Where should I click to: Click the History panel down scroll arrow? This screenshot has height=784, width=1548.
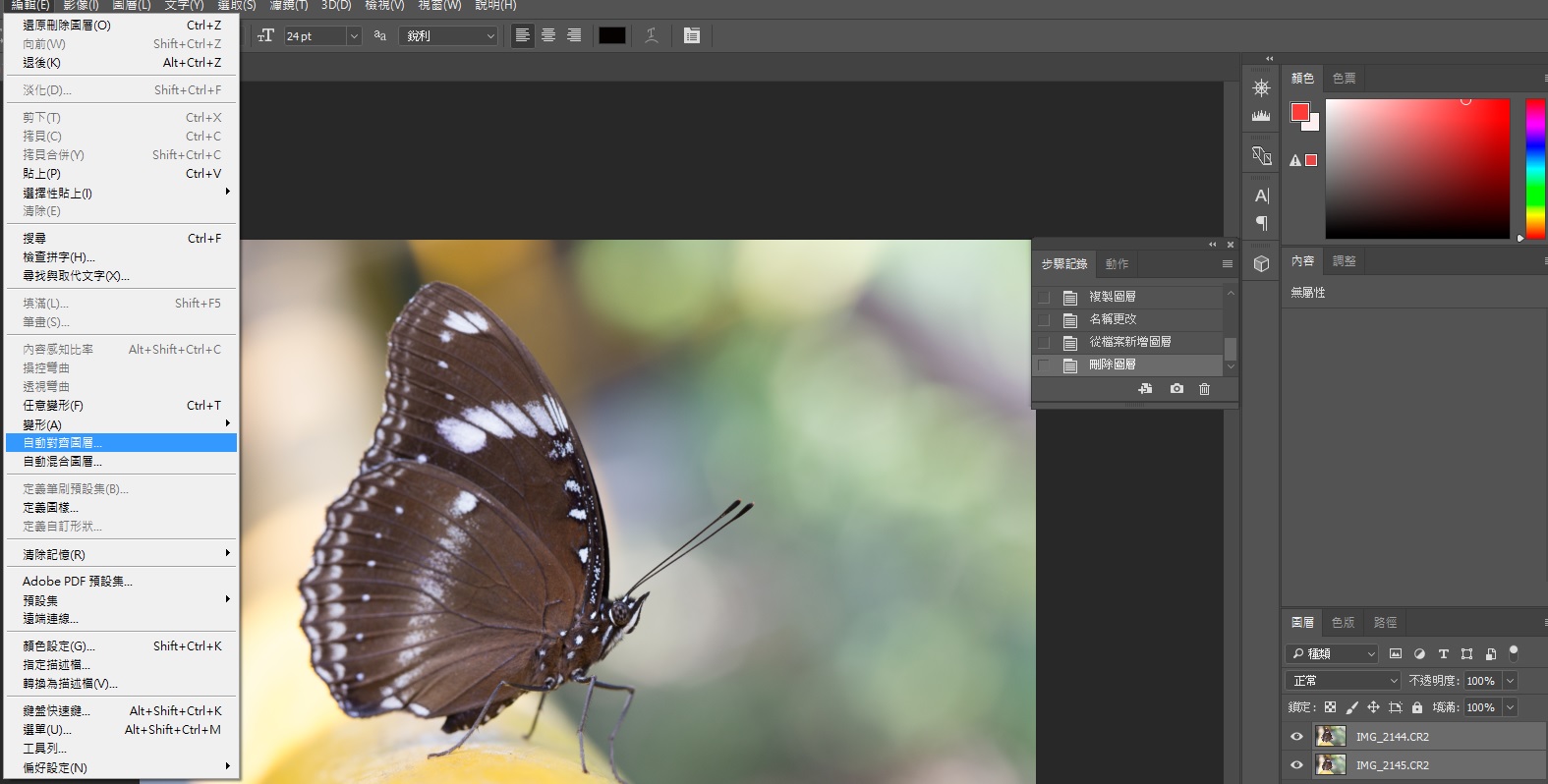pyautogui.click(x=1231, y=366)
